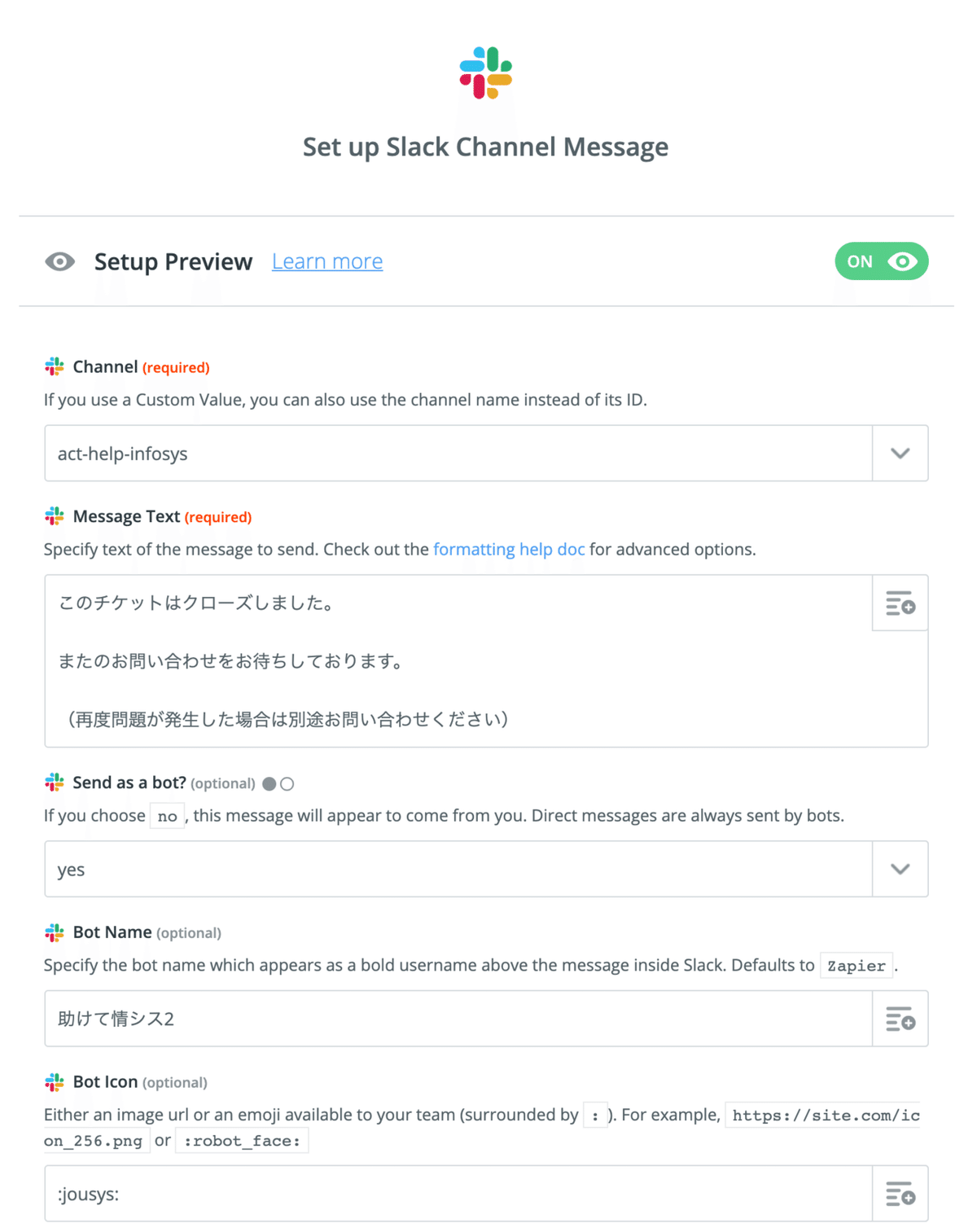Click Slack icon next to Bot Icon label
977x1232 pixels.
pyautogui.click(x=55, y=1082)
